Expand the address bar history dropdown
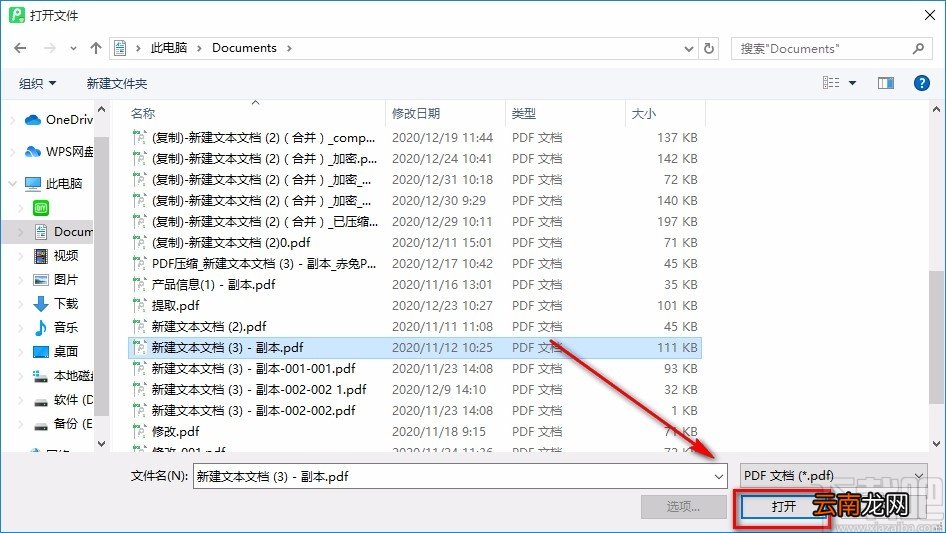The width and height of the screenshot is (946, 533). 688,48
